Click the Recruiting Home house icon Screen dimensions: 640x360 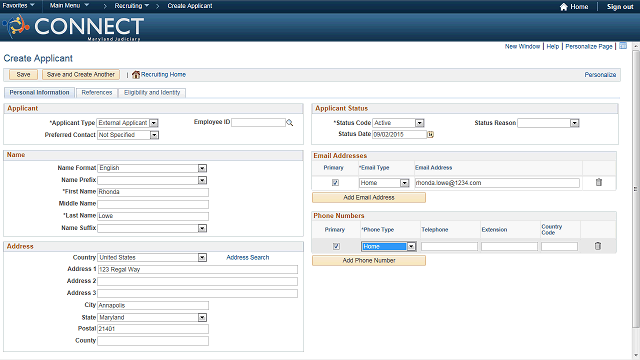[x=136, y=75]
